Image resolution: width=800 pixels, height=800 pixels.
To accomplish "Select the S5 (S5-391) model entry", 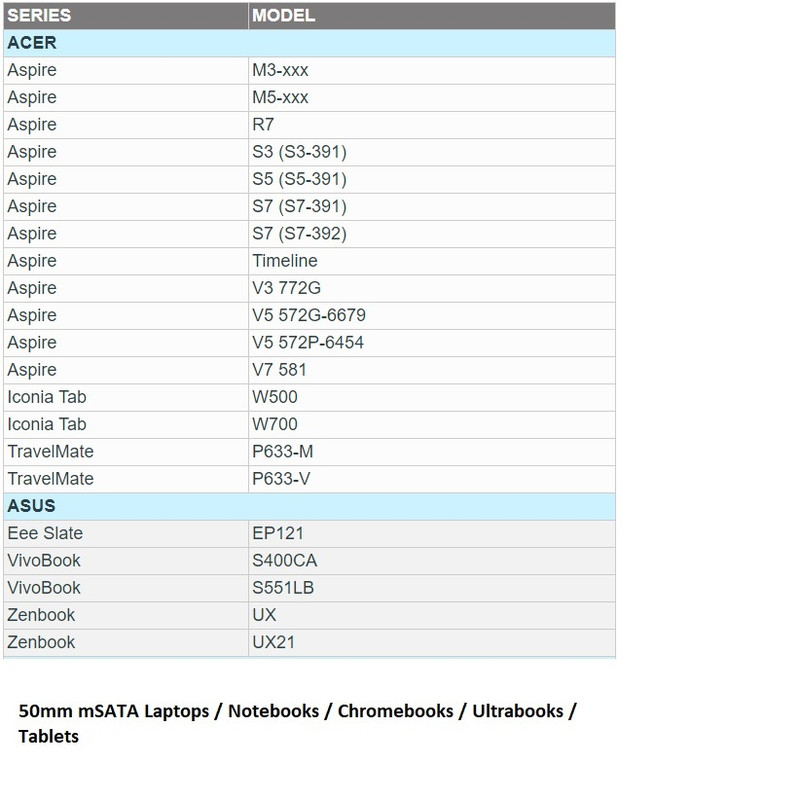I will click(x=299, y=179).
